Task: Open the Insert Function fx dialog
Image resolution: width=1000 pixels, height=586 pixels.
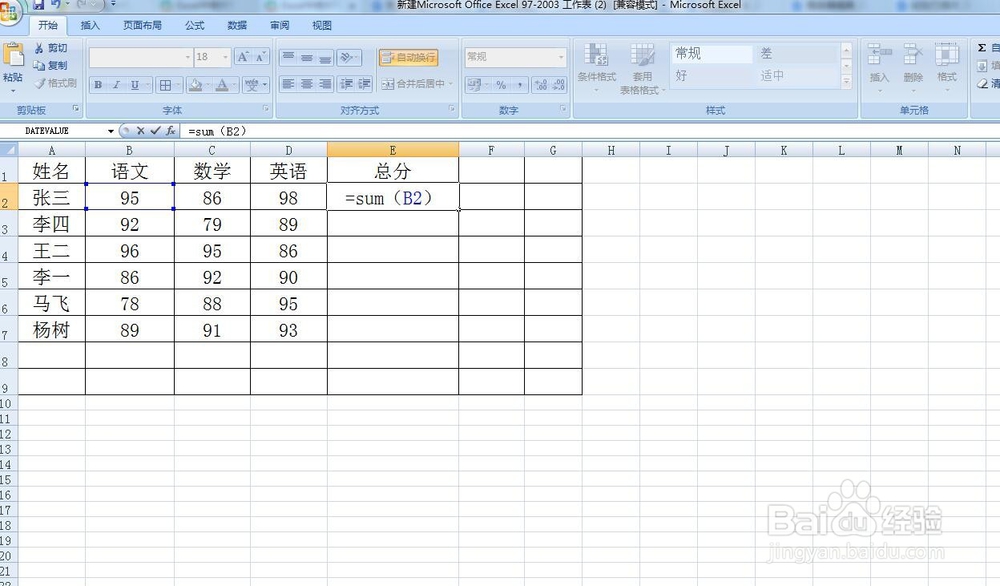Action: coord(170,131)
